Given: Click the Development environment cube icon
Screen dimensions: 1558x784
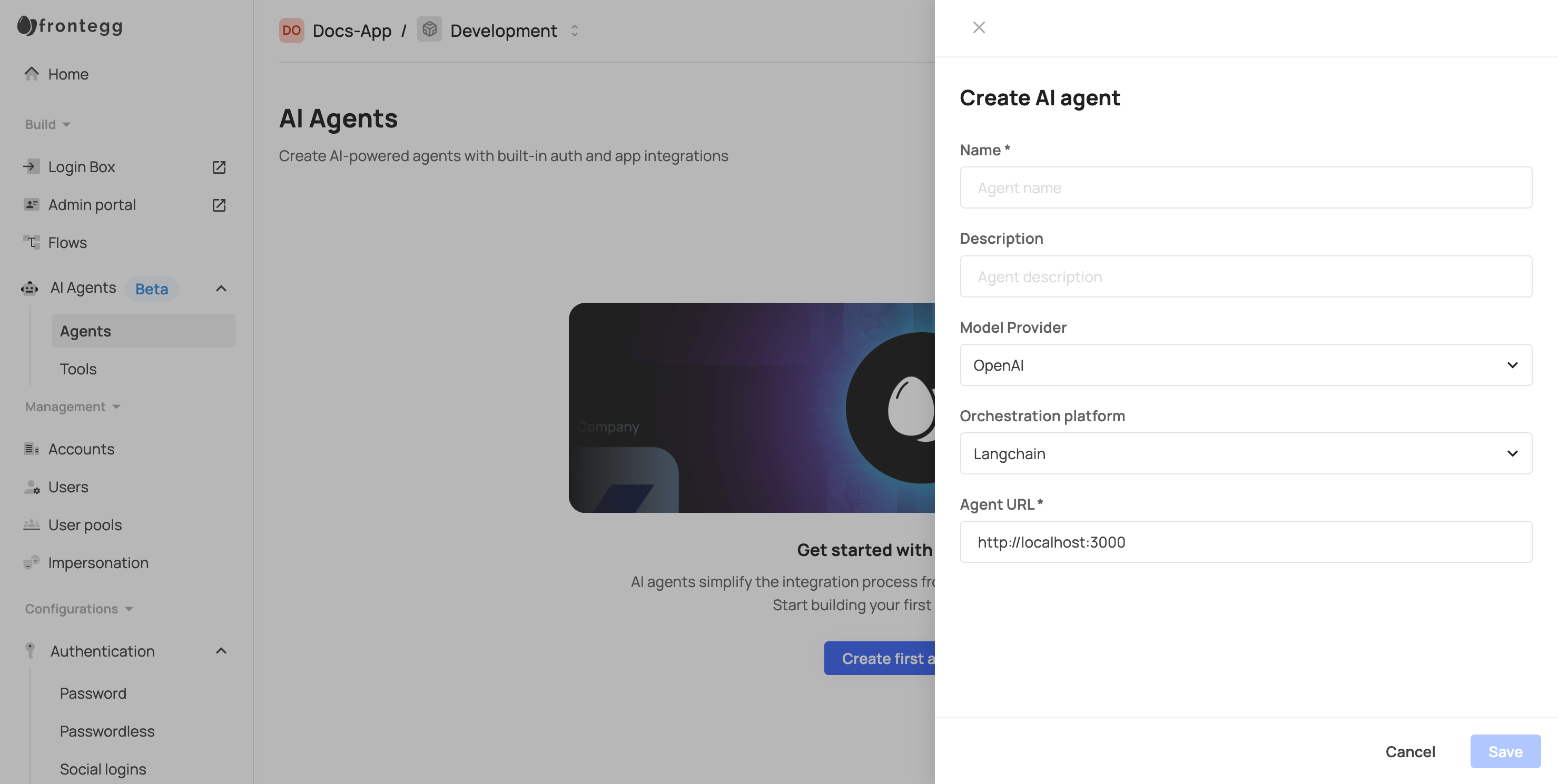Looking at the screenshot, I should (x=429, y=29).
